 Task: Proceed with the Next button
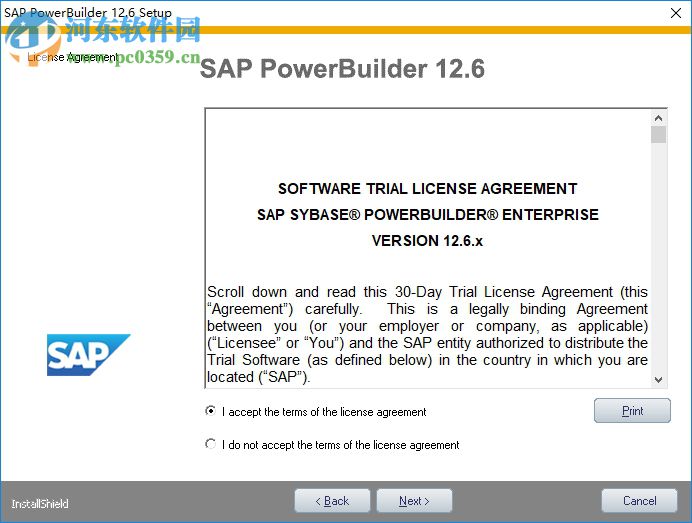414,501
